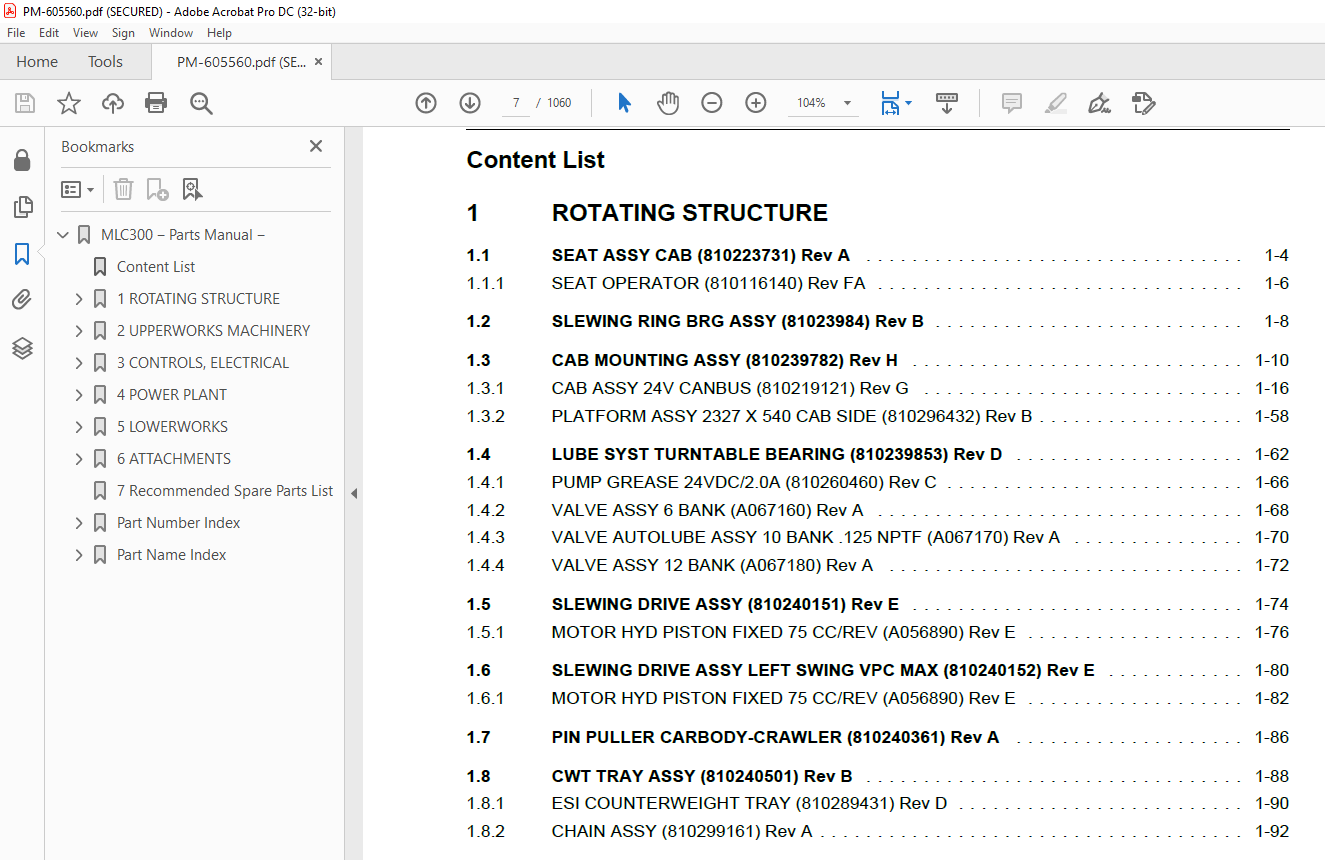This screenshot has width=1325, height=860.
Task: Click the CHAIN ASSY (810299161) Rev A line
Action: coord(681,831)
